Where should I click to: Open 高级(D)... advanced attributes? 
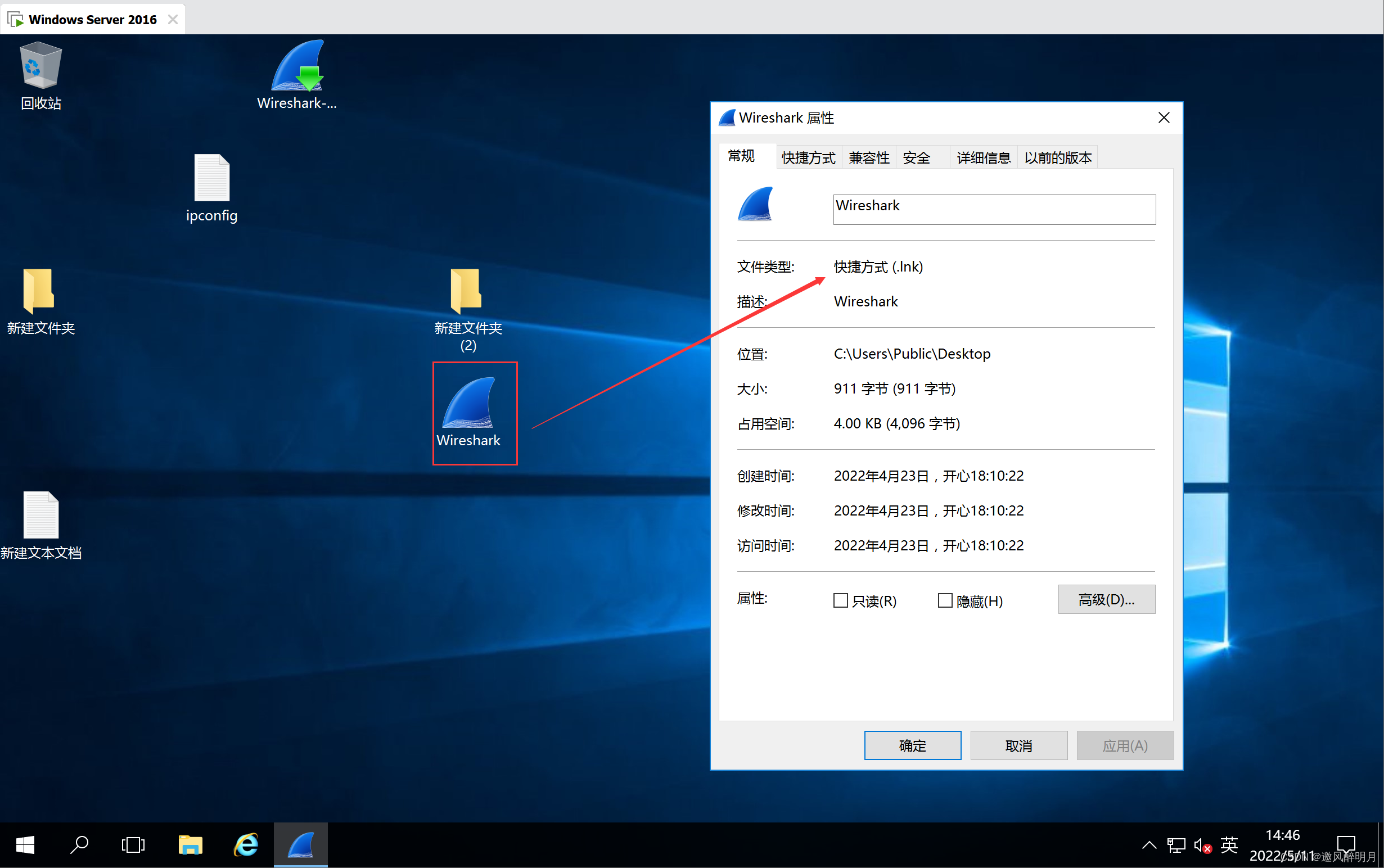(x=1106, y=599)
